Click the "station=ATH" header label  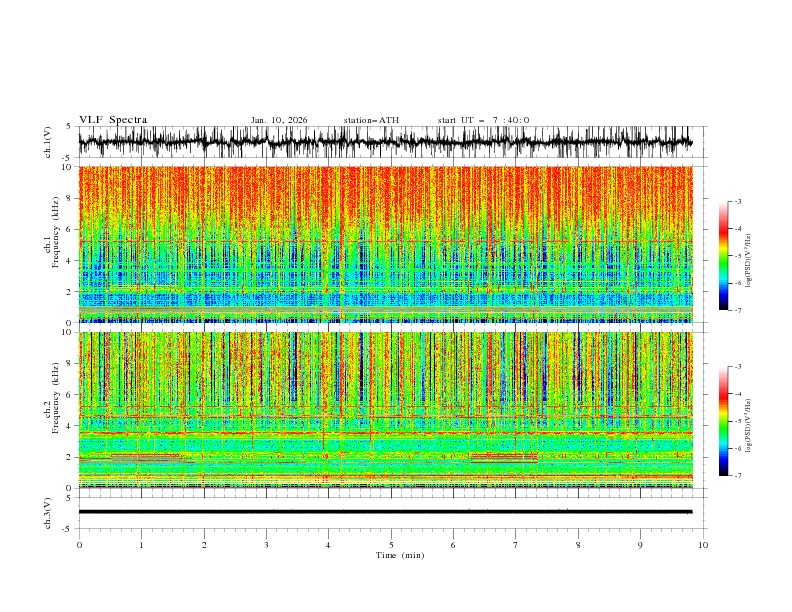pyautogui.click(x=371, y=120)
